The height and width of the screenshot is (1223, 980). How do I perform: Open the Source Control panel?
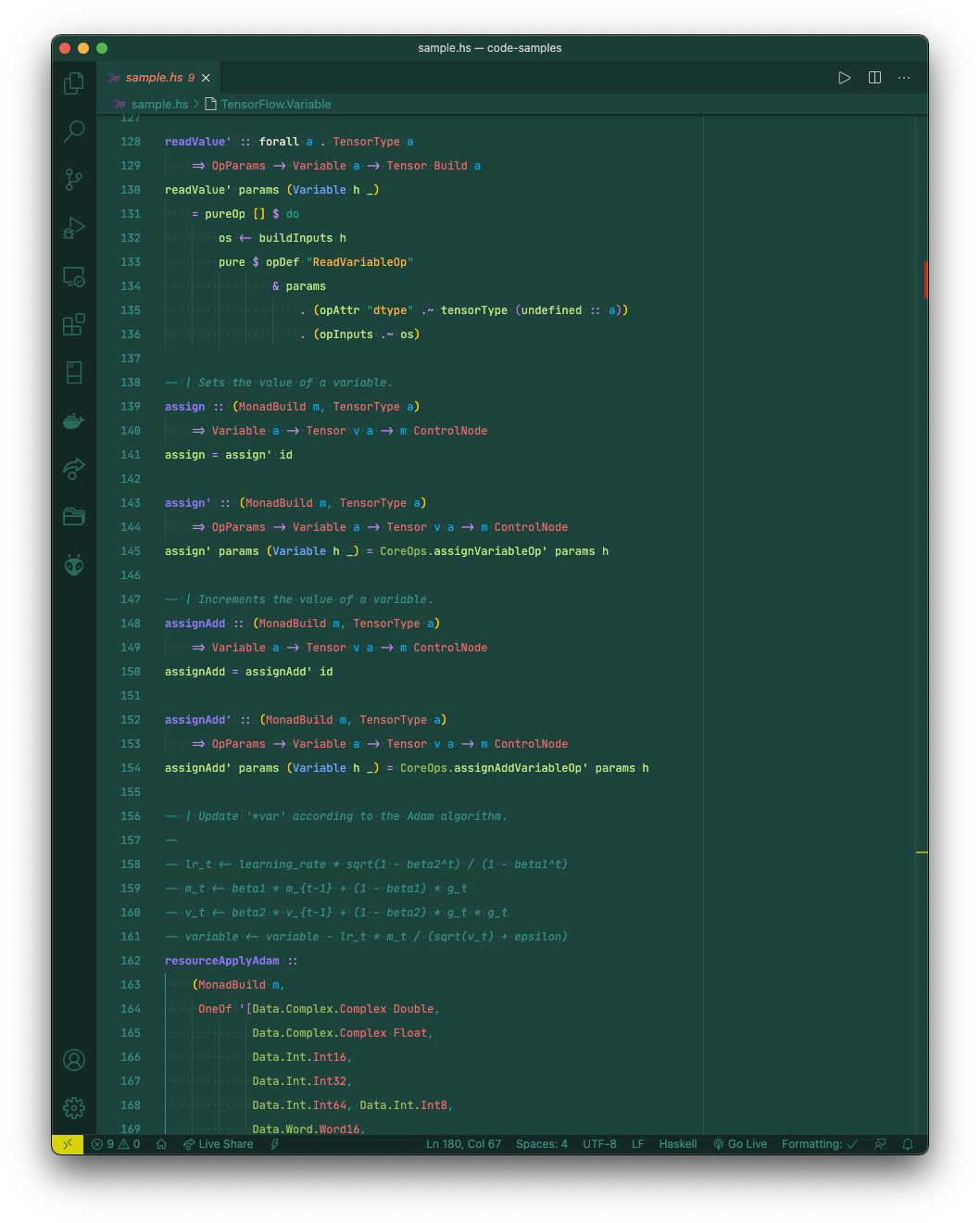coord(74,180)
